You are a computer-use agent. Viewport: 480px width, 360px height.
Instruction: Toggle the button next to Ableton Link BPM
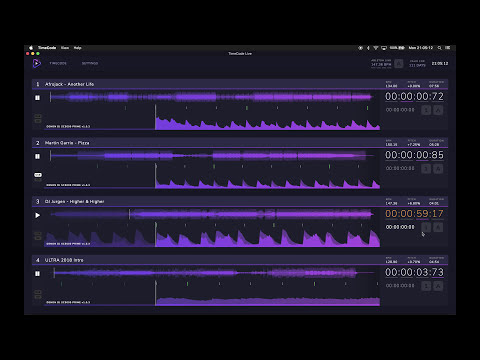click(x=399, y=63)
